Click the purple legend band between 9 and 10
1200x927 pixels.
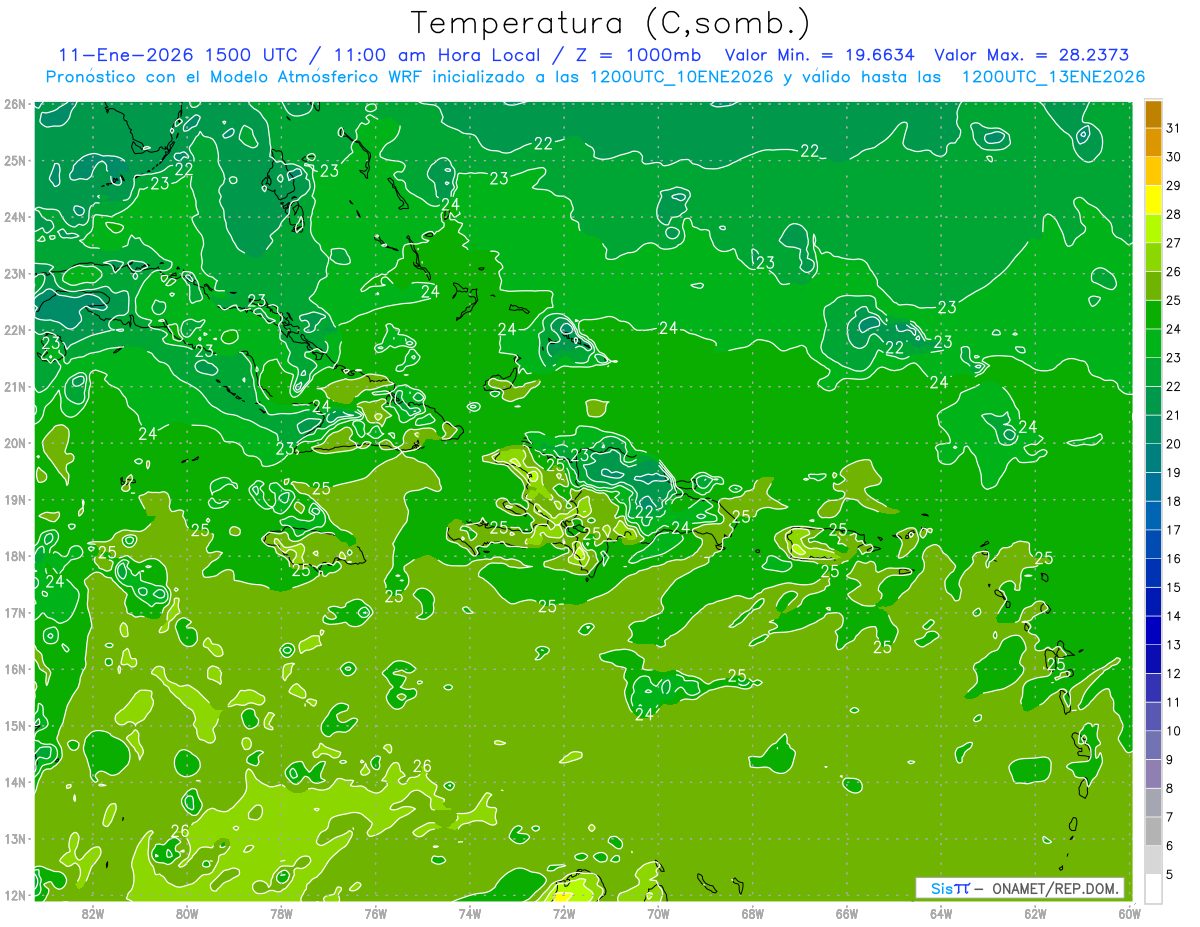[1153, 745]
